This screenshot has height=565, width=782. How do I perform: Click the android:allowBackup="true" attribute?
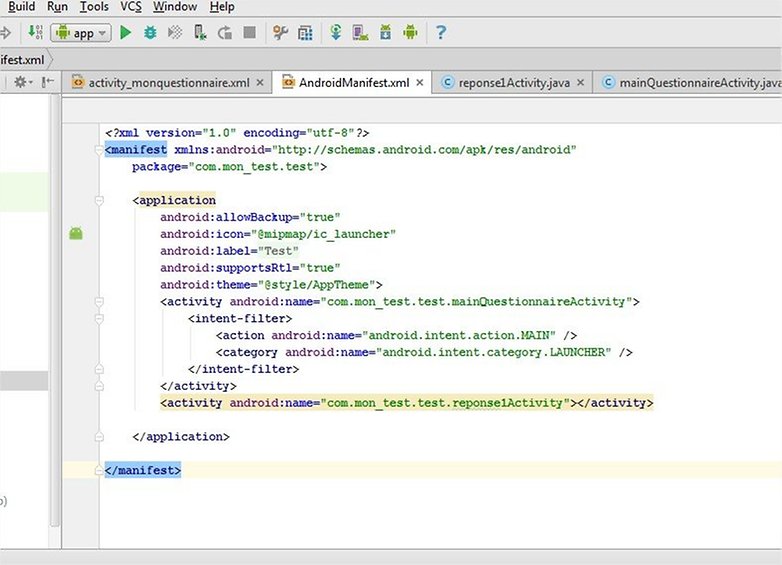pos(250,217)
